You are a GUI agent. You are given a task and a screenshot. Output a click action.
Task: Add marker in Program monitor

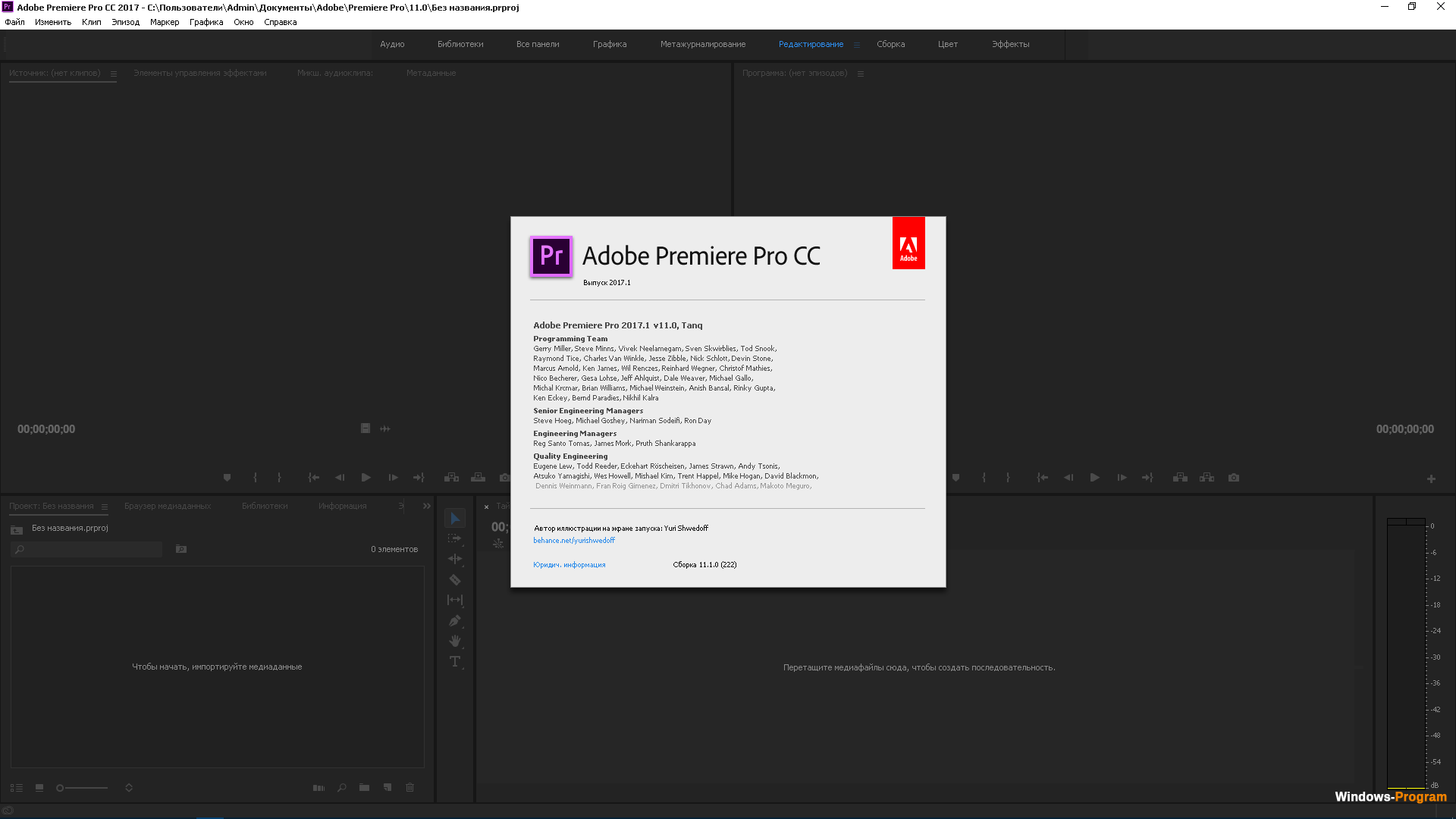[955, 478]
